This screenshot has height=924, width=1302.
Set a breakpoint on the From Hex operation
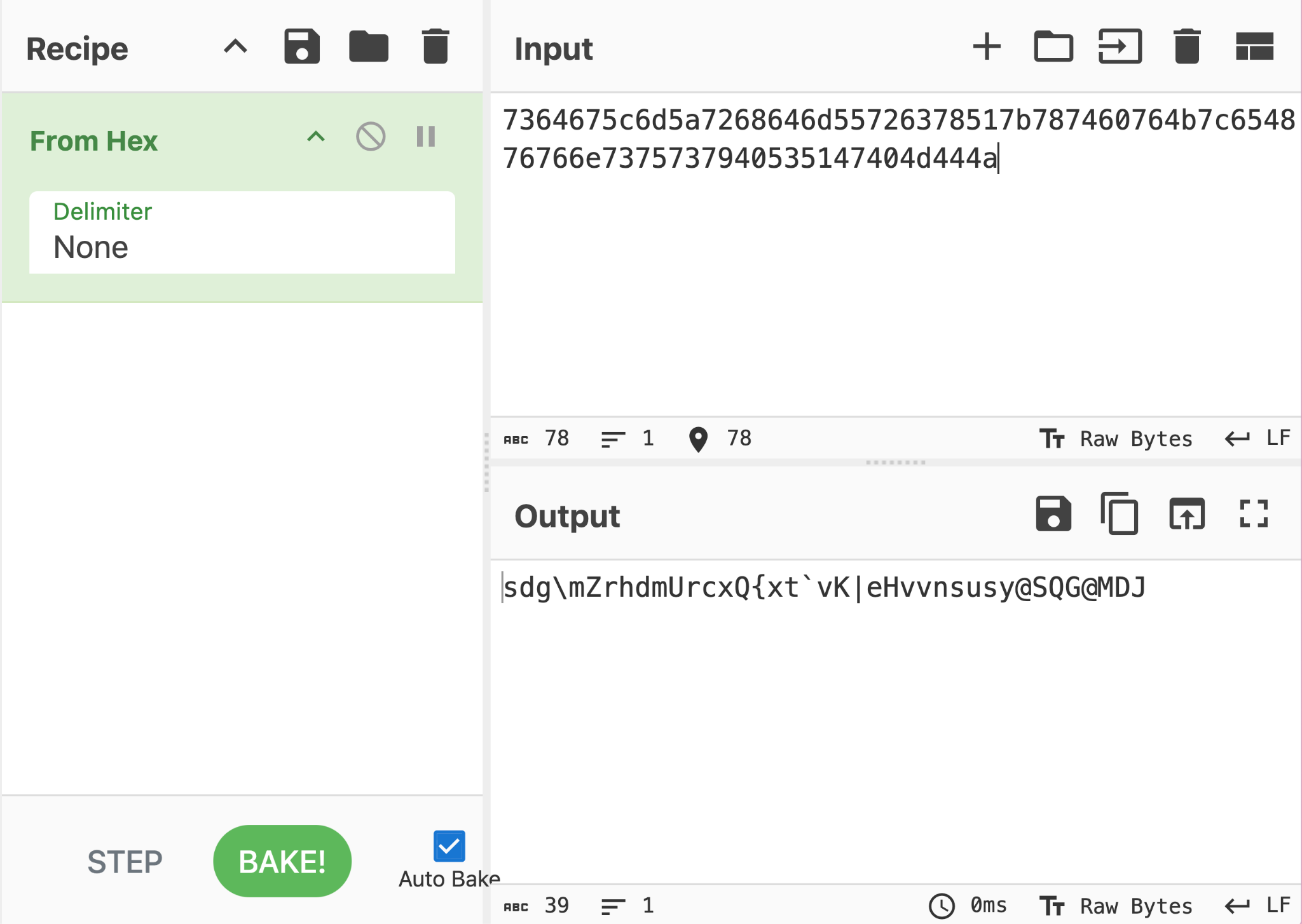[x=425, y=137]
